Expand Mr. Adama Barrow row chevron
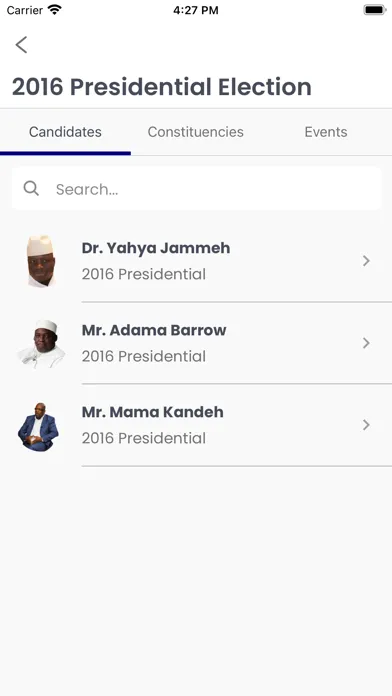The image size is (392, 696). click(366, 343)
